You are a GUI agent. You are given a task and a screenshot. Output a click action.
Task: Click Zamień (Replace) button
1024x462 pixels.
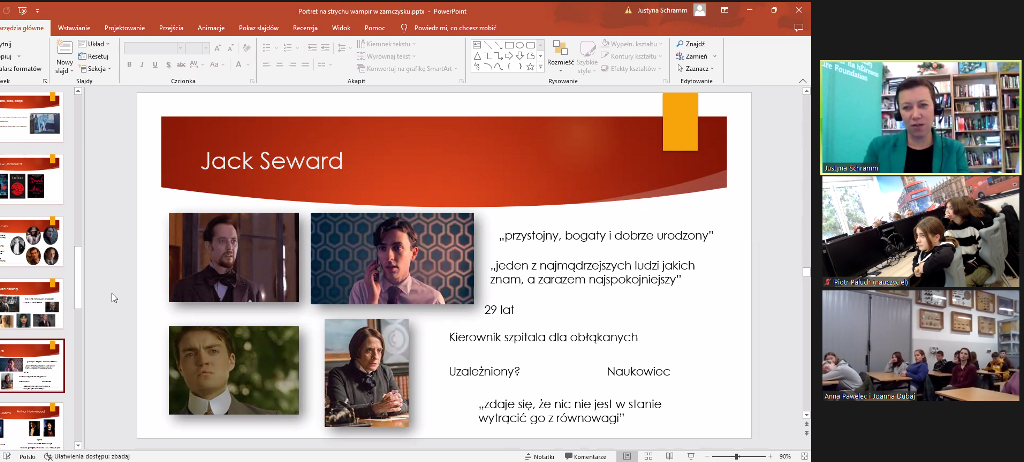[694, 57]
